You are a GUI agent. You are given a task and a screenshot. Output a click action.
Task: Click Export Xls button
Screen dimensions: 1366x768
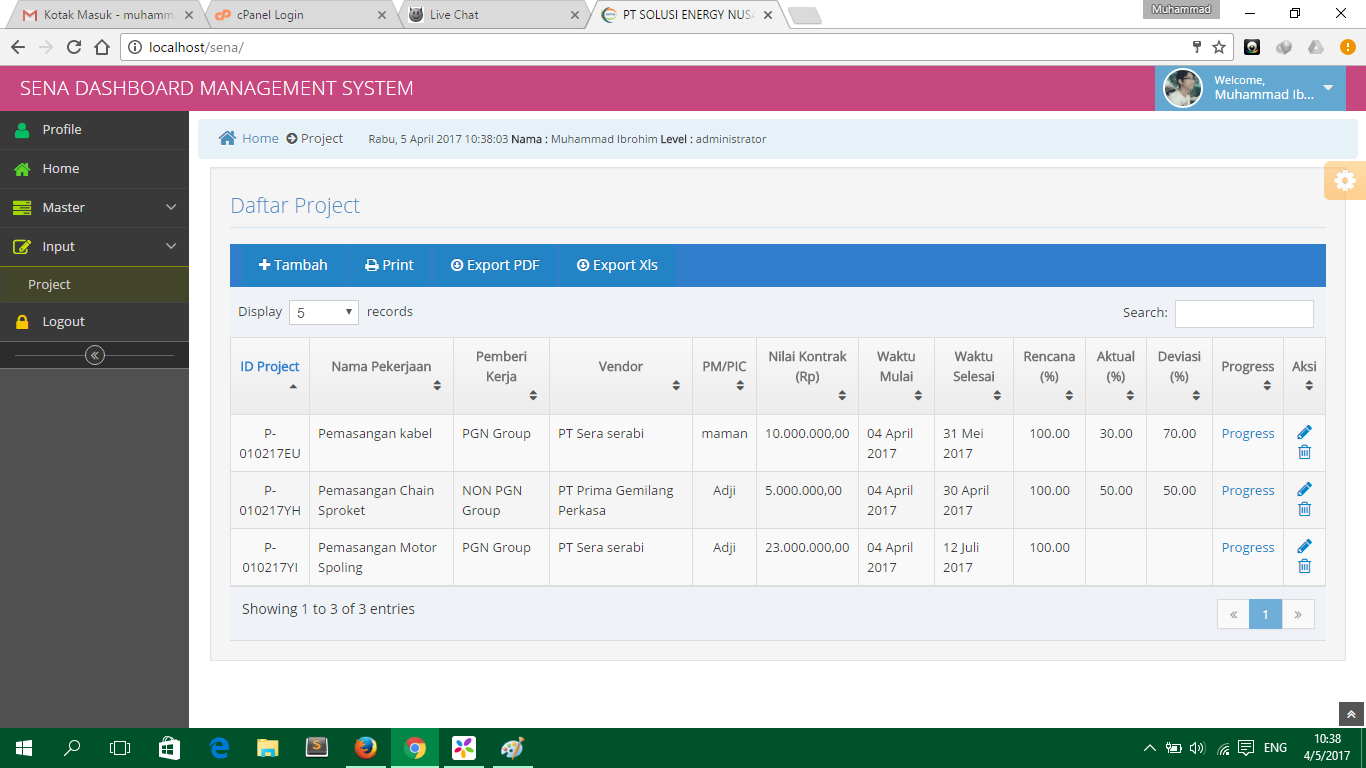617,265
